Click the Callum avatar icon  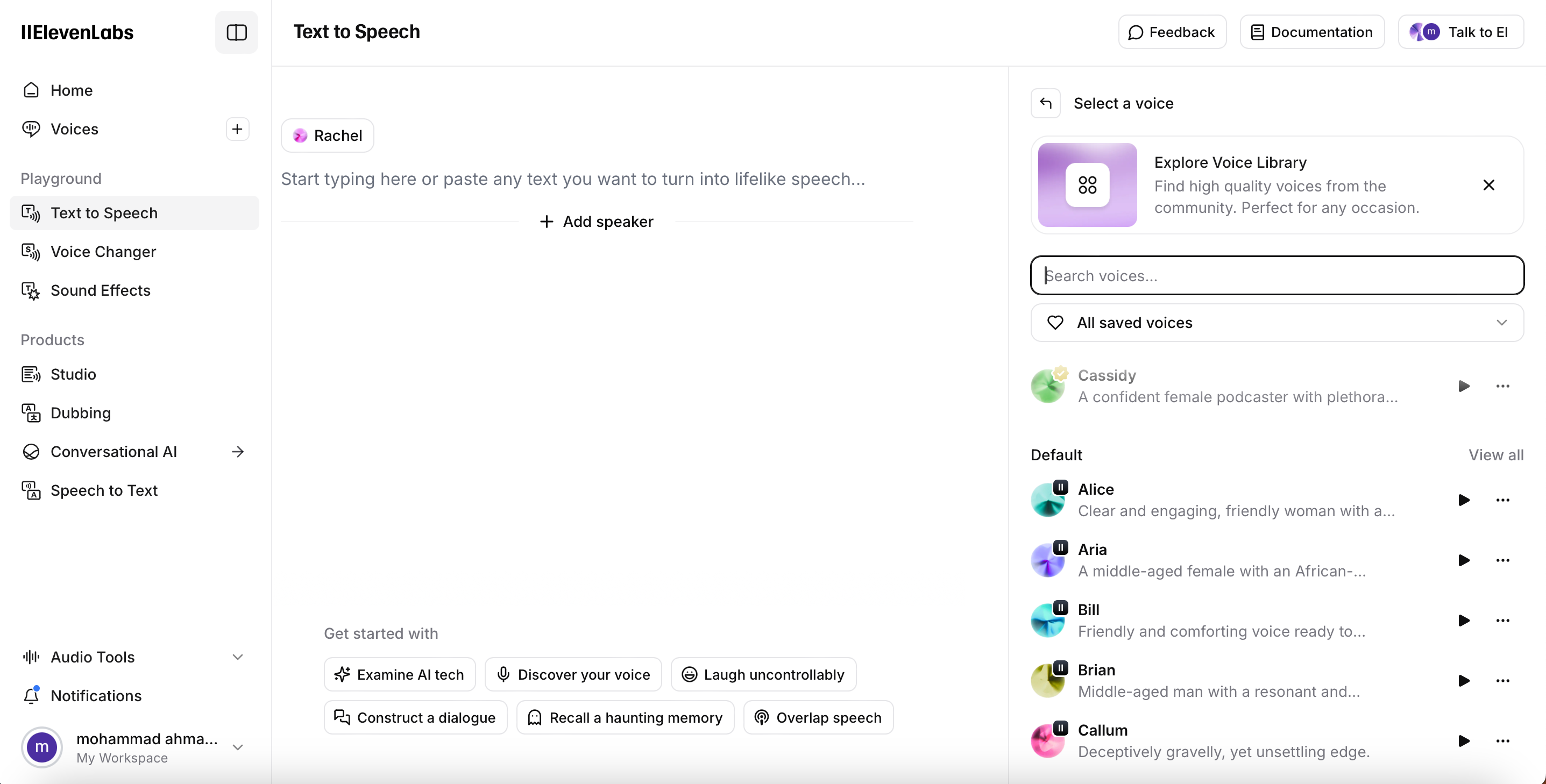[1048, 741]
